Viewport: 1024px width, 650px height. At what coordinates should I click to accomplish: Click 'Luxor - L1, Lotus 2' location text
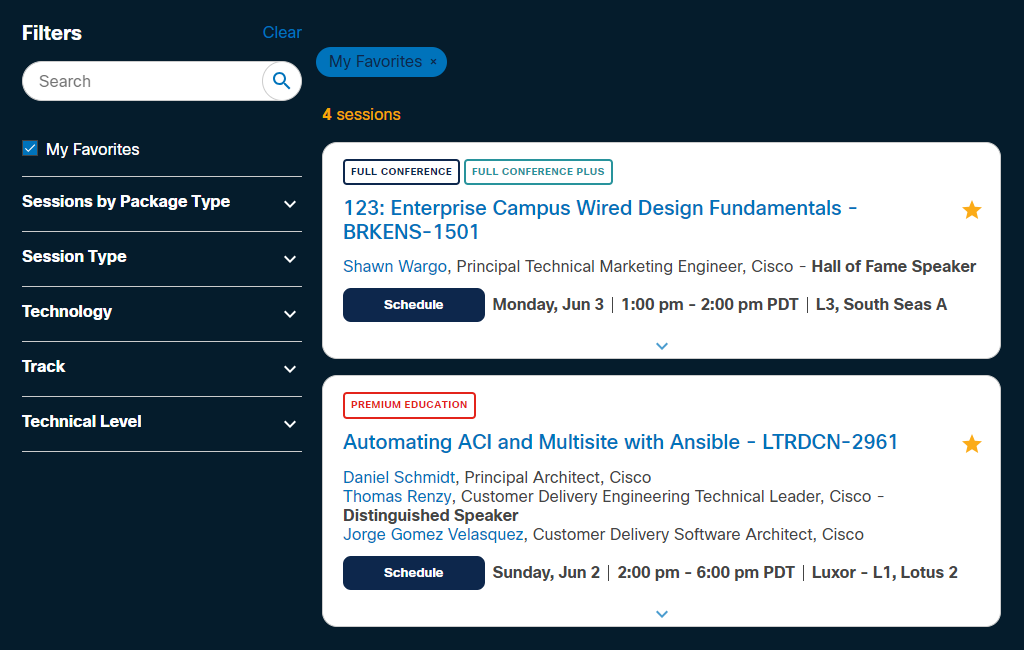pos(884,572)
